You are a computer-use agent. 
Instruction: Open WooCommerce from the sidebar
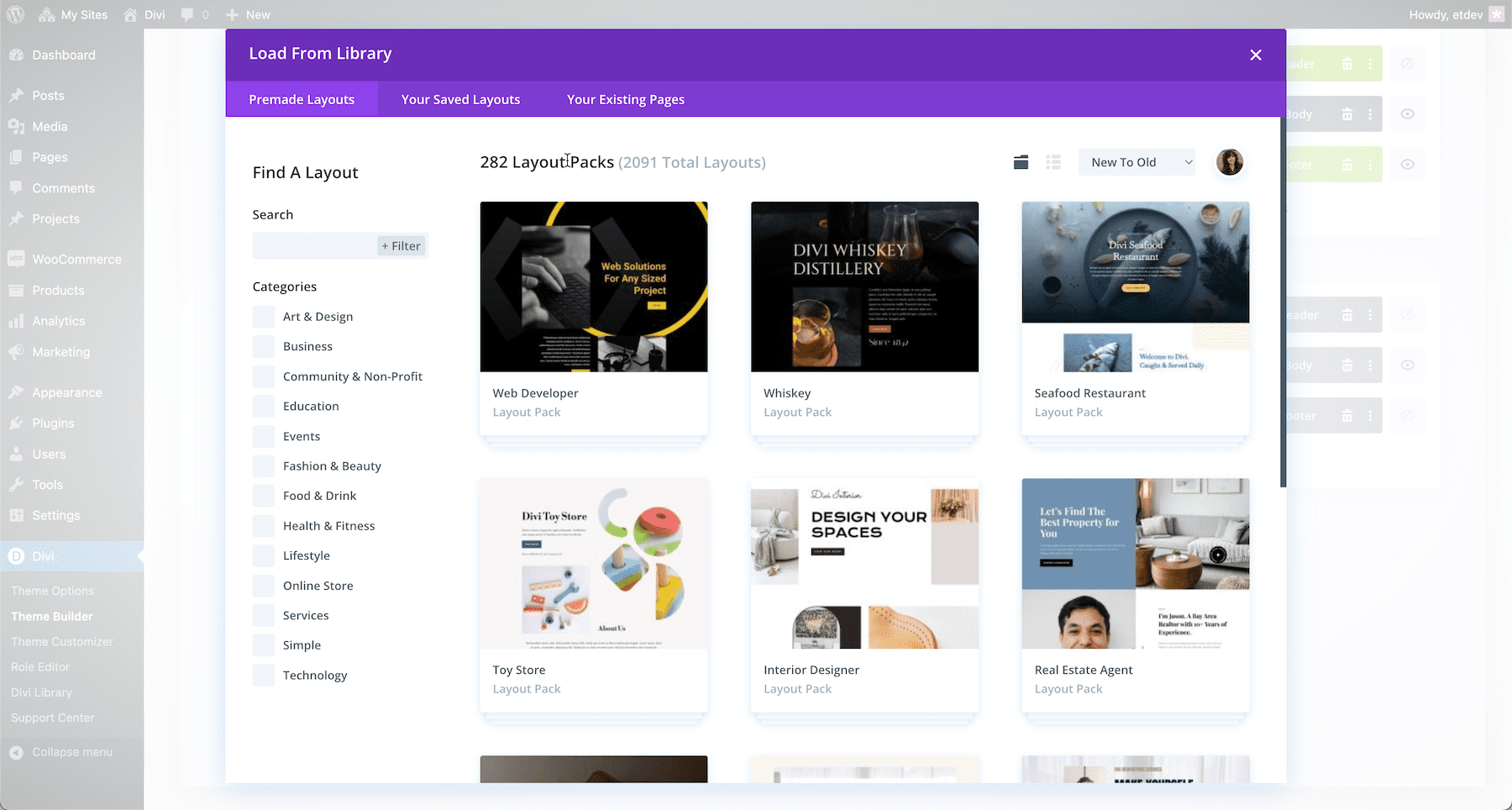tap(77, 259)
